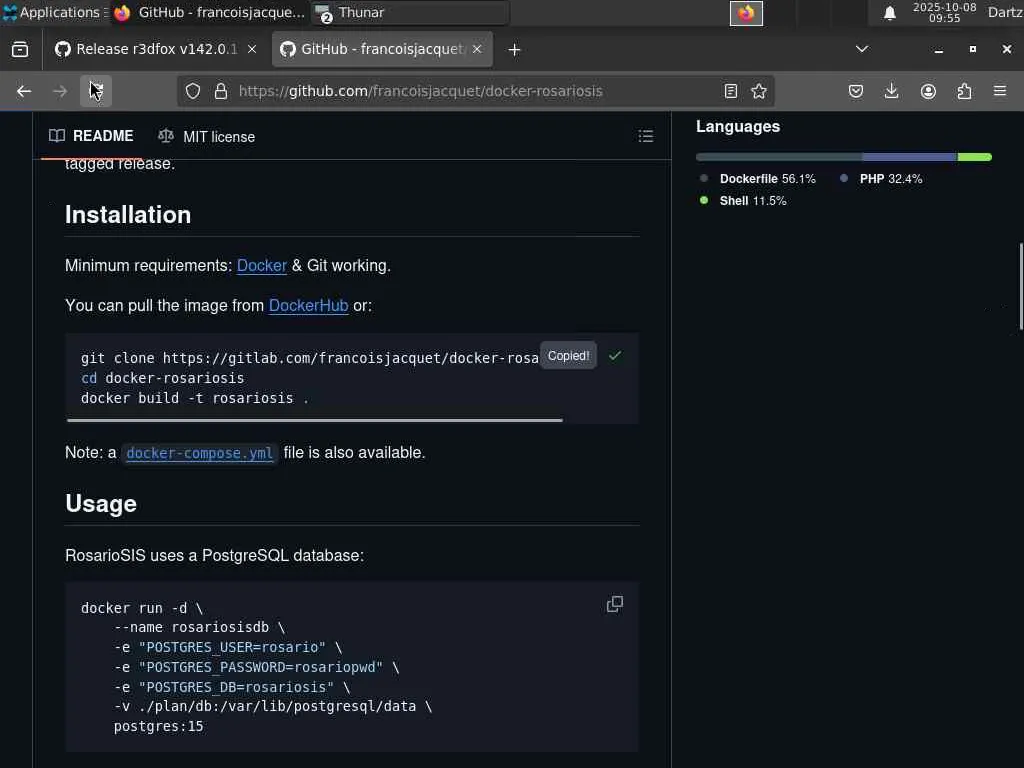The height and width of the screenshot is (768, 1024).
Task: Toggle reader view icon in the address bar
Action: pyautogui.click(x=731, y=91)
